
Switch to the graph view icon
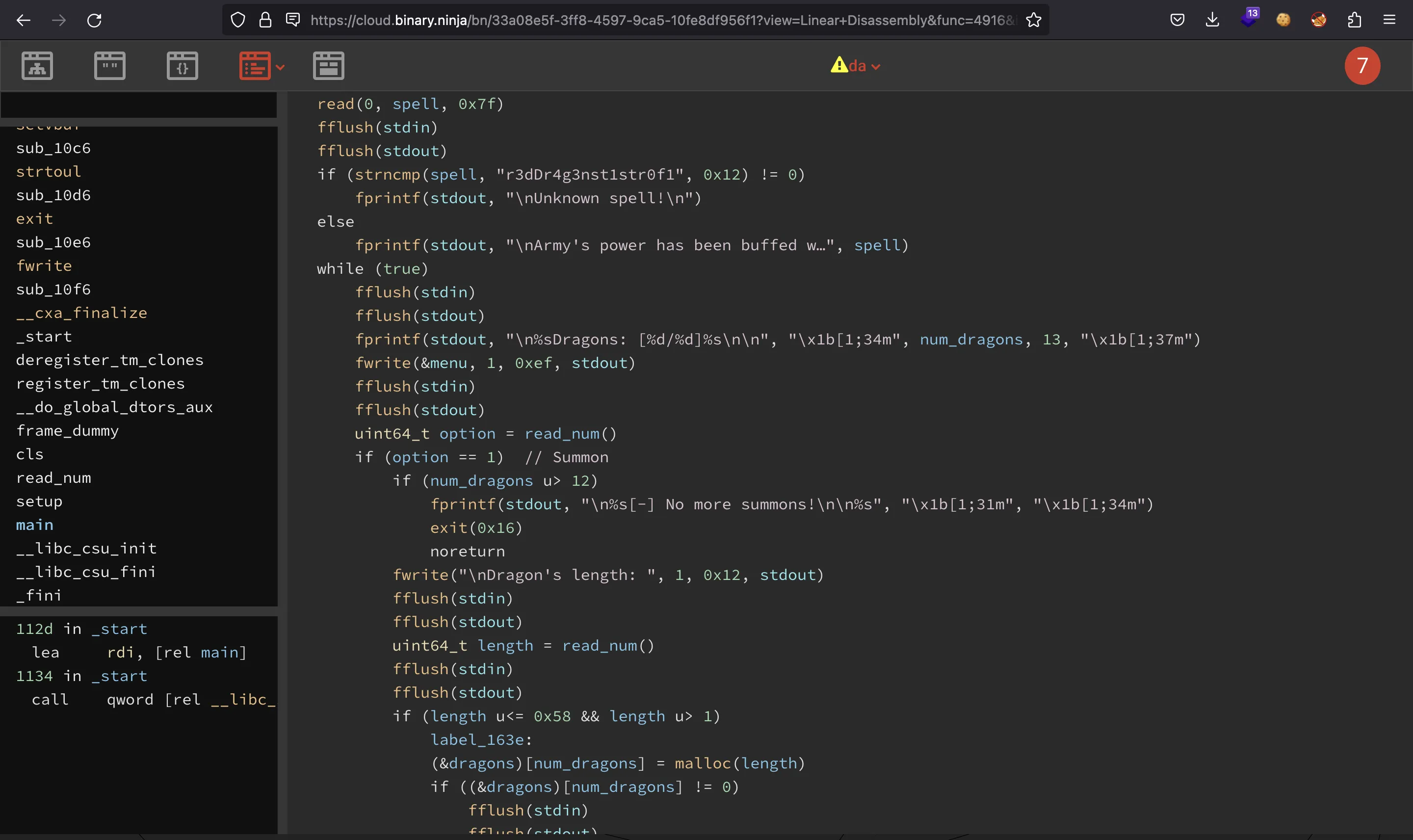click(37, 66)
